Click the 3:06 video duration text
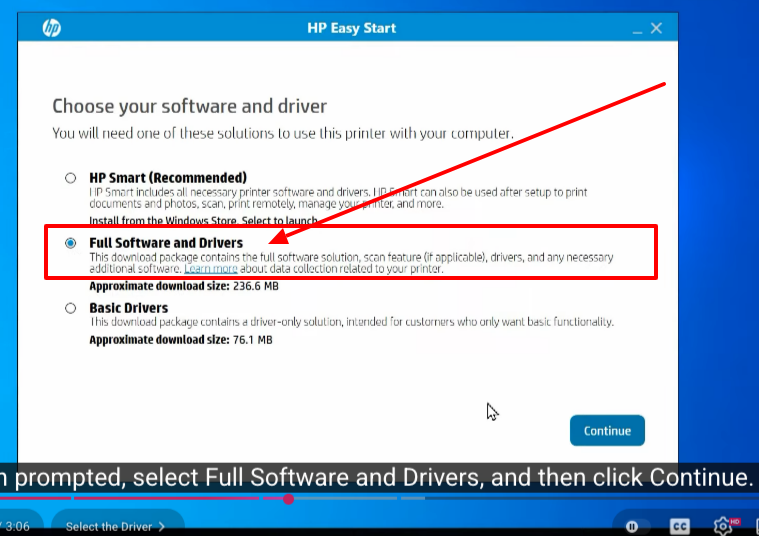Viewport: 759px width, 536px height. 17,526
